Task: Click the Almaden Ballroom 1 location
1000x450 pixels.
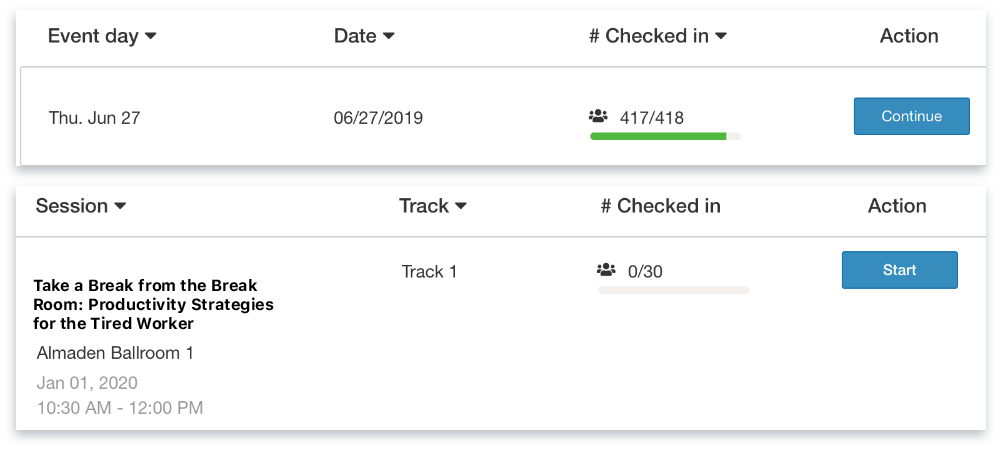Action: click(x=115, y=353)
